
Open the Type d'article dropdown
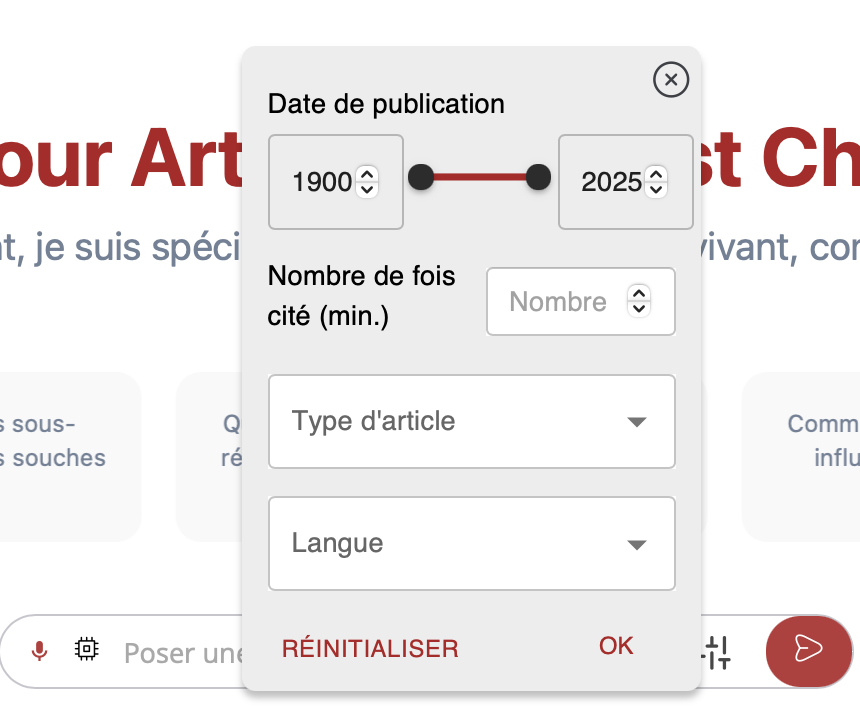coord(471,421)
